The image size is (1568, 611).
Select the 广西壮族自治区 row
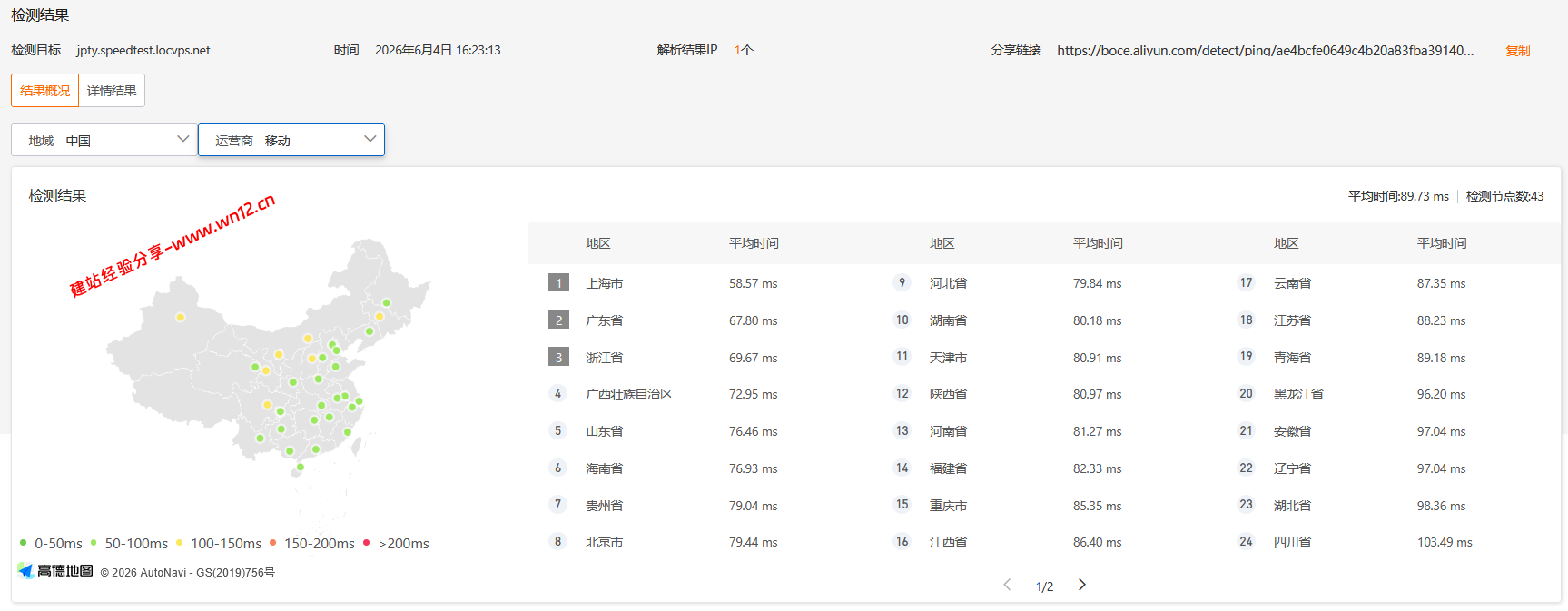tap(700, 394)
